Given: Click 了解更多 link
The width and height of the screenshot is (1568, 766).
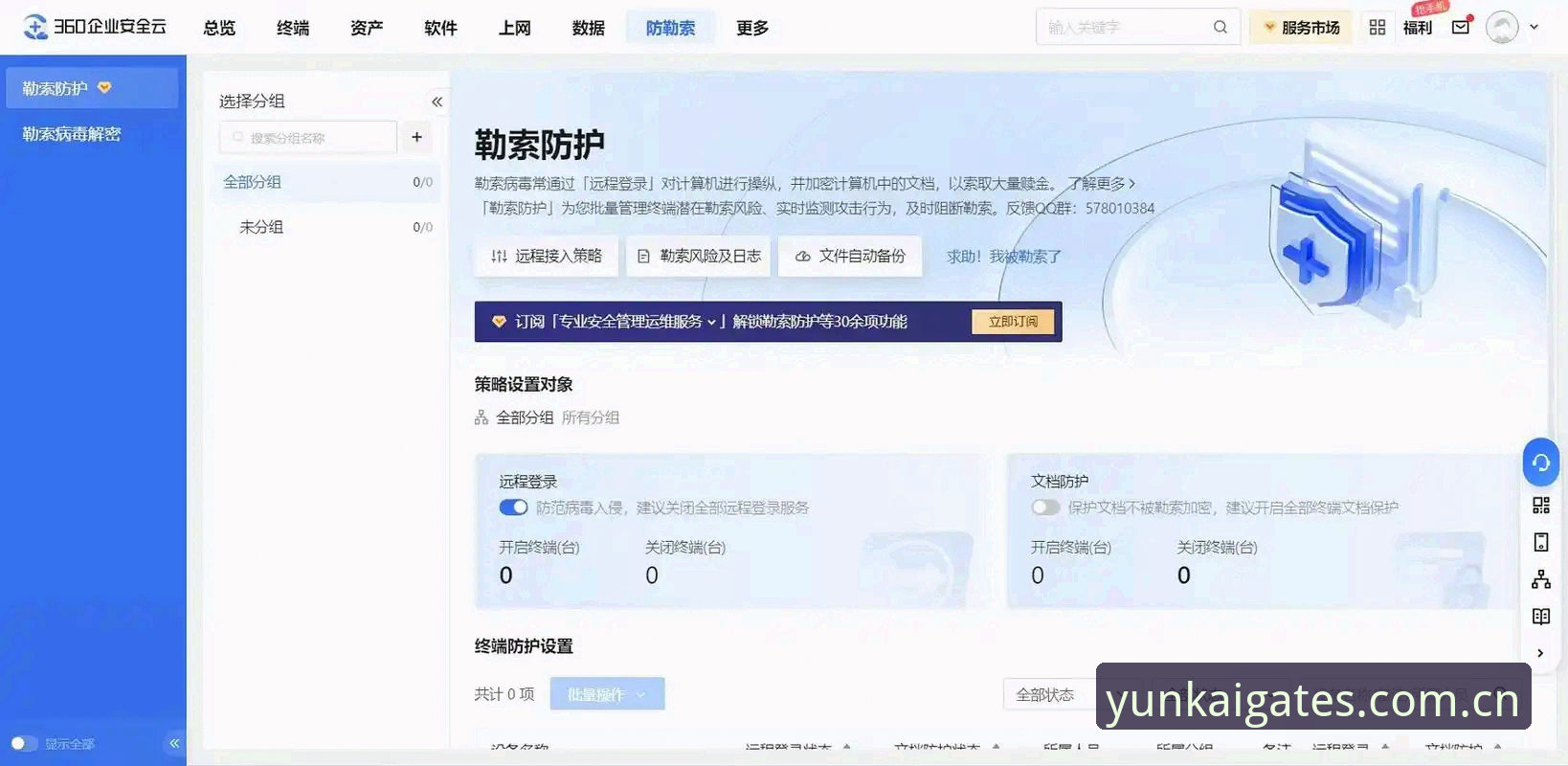Looking at the screenshot, I should (x=1102, y=183).
